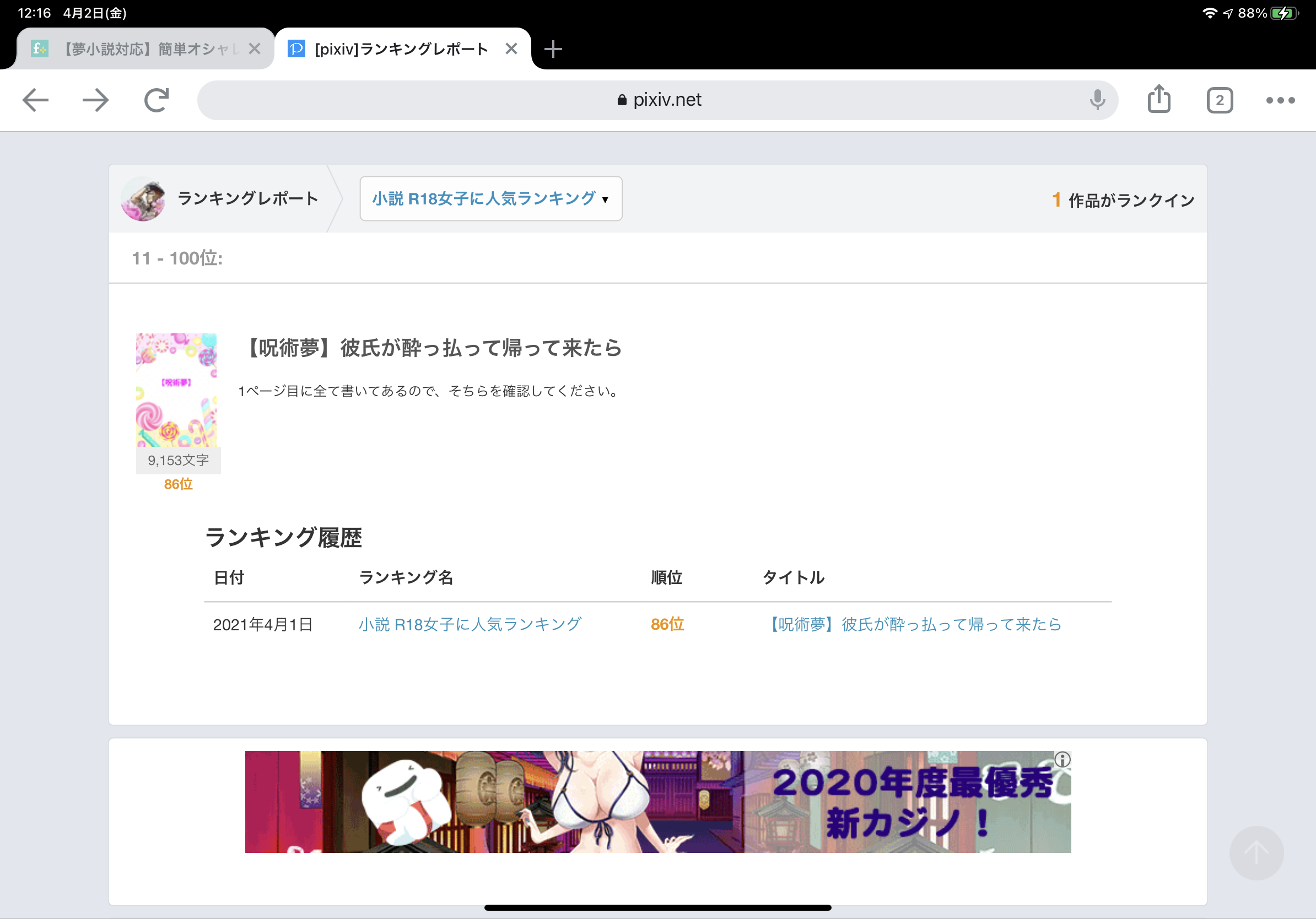
Task: Close the 夢小説対応 tab
Action: pos(255,48)
